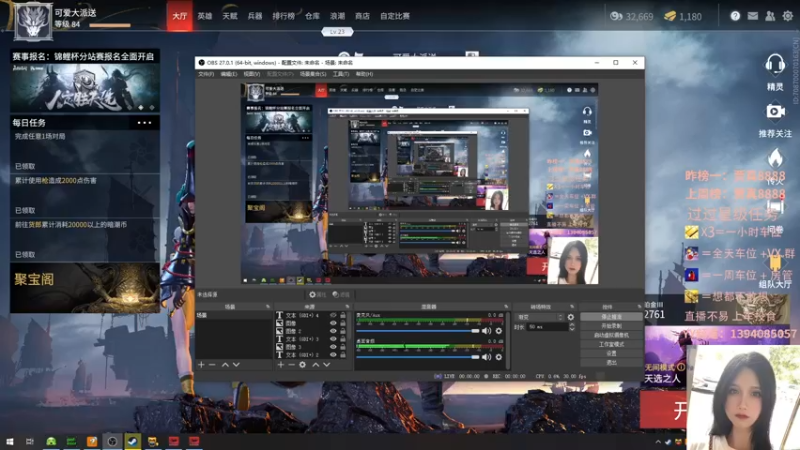Open Steam from the taskbar

tap(133, 441)
